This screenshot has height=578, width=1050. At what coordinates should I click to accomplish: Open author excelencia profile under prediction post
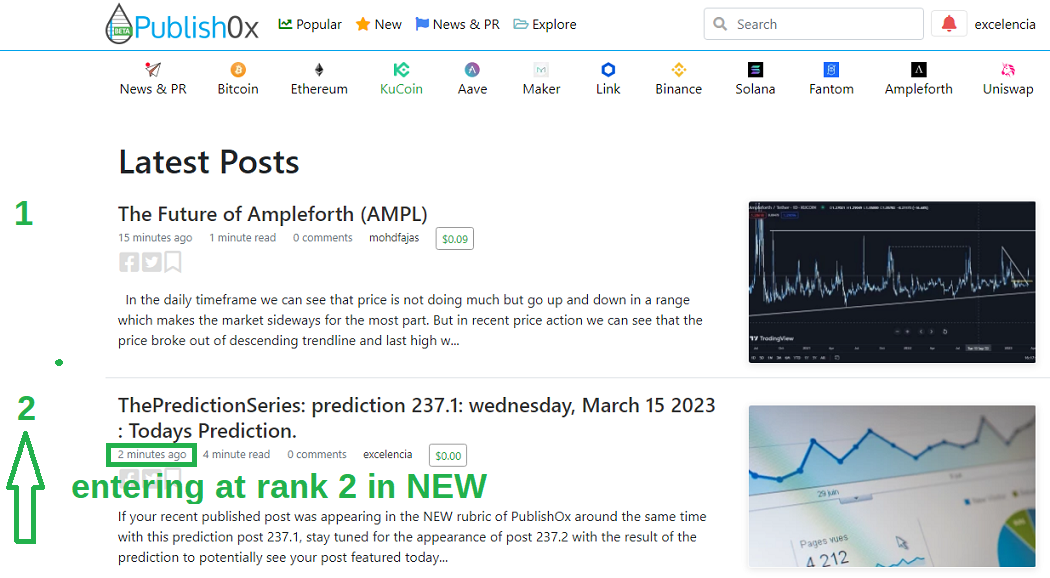pos(388,454)
